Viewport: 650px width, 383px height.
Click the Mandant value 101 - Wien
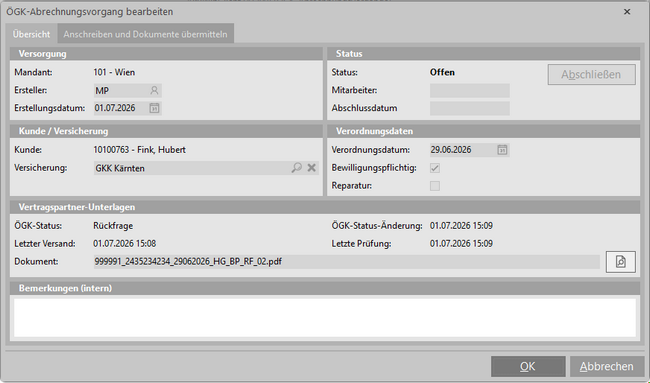tap(114, 72)
